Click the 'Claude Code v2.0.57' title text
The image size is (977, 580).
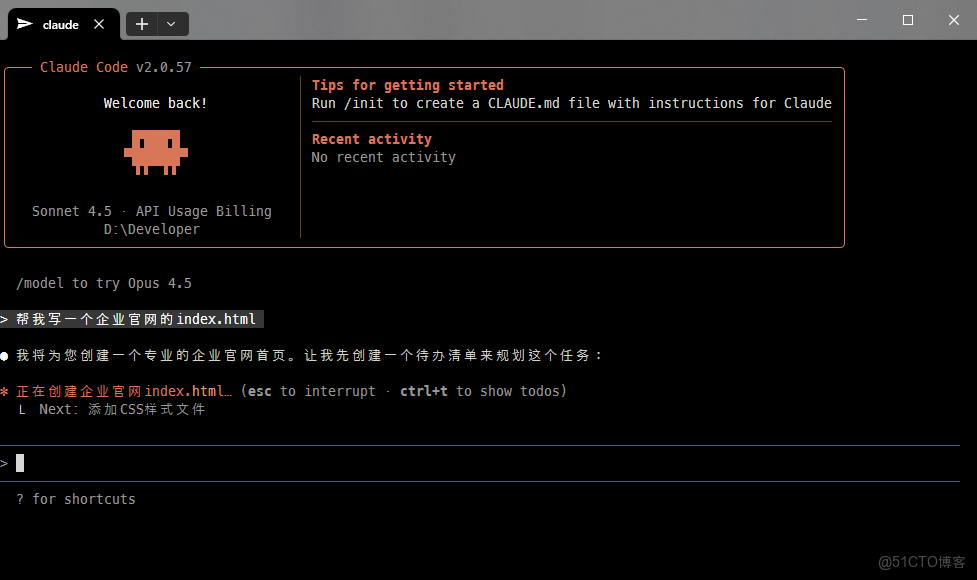point(116,67)
